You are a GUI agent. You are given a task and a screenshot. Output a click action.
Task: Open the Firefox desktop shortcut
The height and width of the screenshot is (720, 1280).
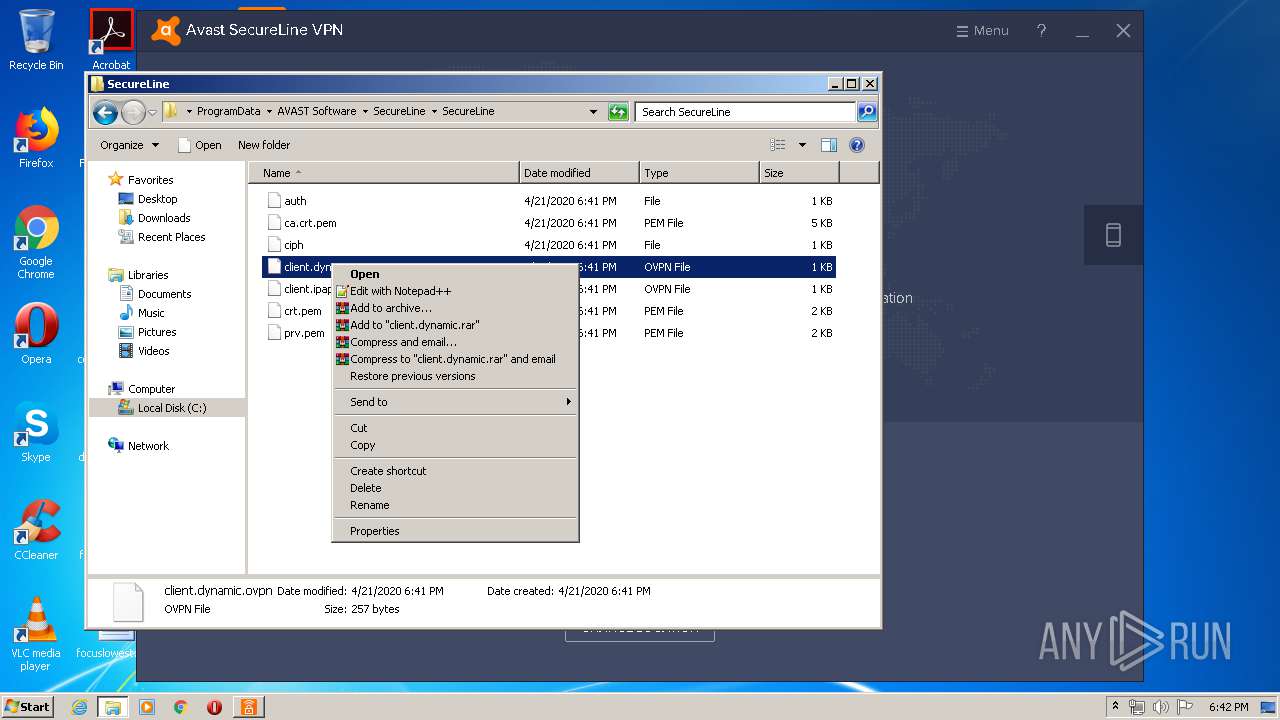(x=36, y=138)
